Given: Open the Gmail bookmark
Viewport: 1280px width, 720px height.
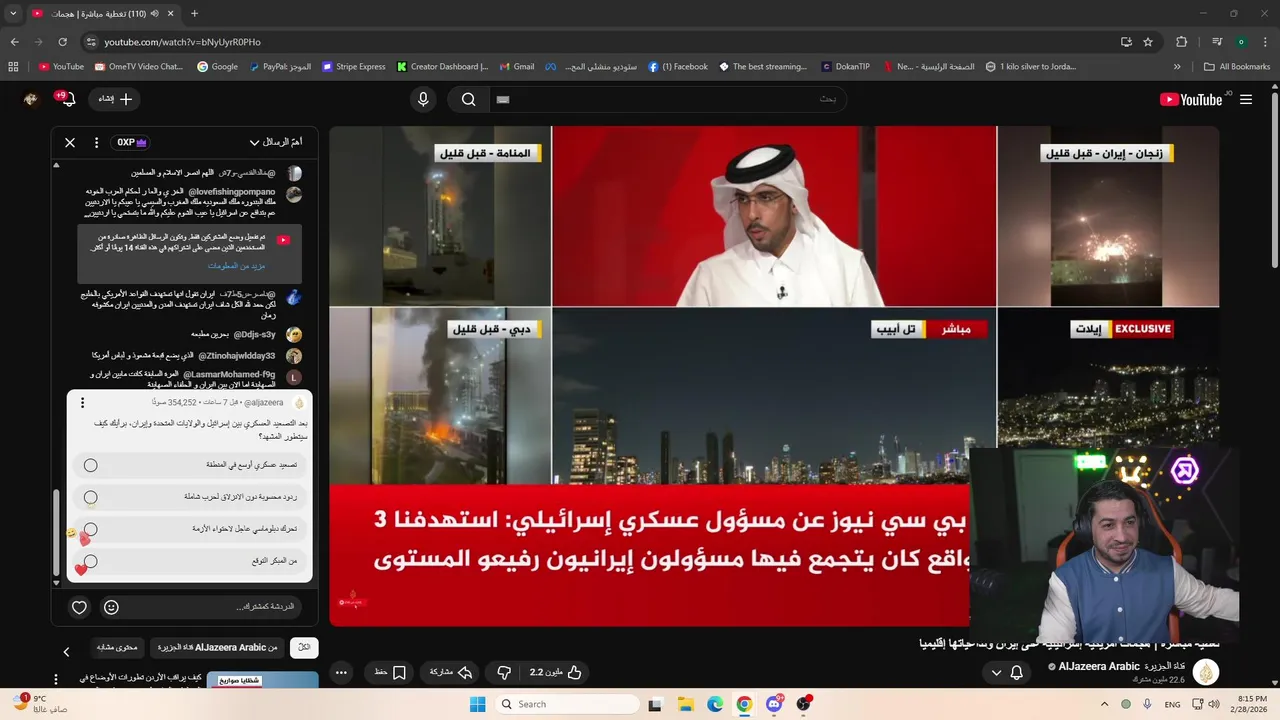Looking at the screenshot, I should pos(517,67).
